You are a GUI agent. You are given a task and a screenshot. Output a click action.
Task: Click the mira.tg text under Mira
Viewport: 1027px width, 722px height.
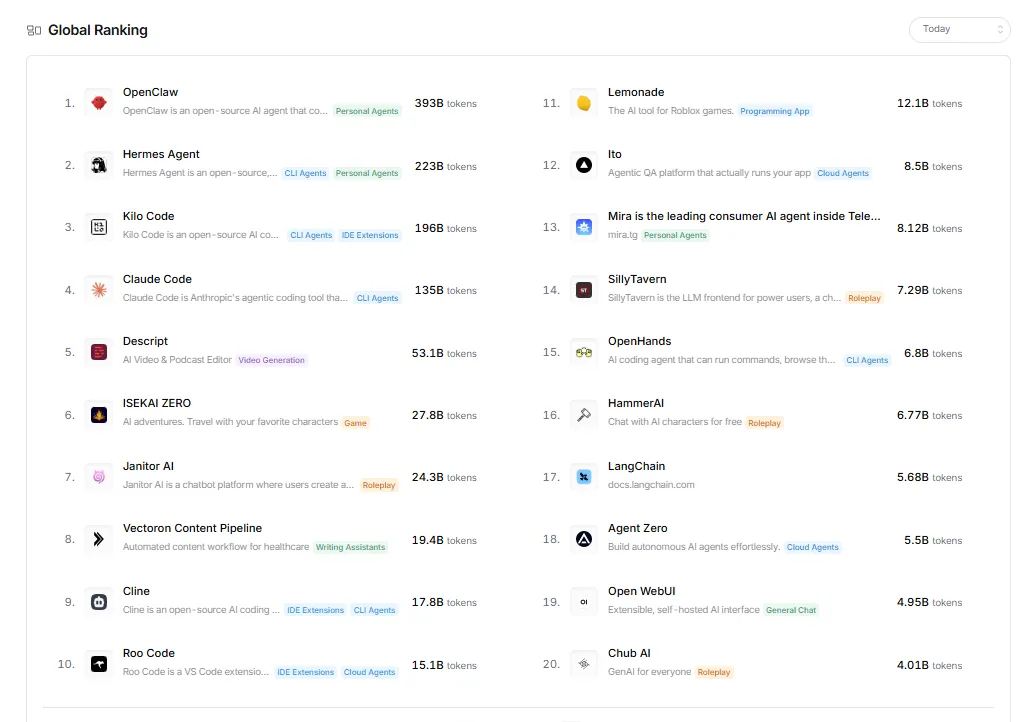click(622, 235)
